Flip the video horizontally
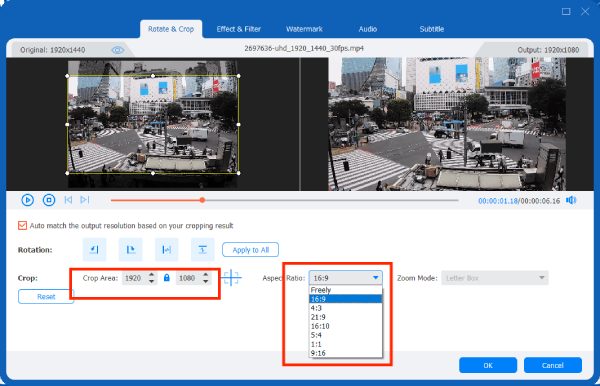This screenshot has width=600, height=386. point(166,249)
